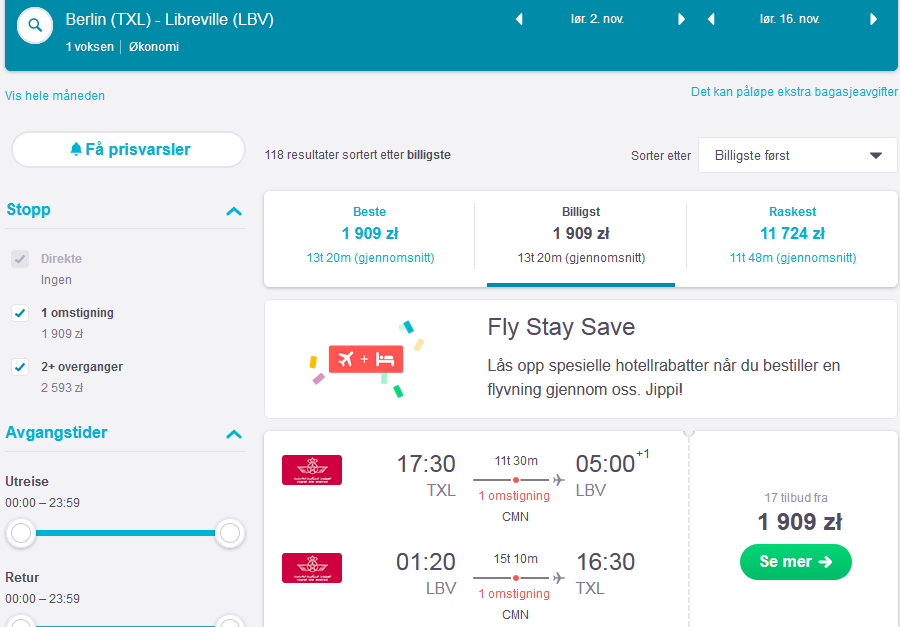This screenshot has width=900, height=627.
Task: Uncheck the 1 omstigning filter
Action: (20, 313)
